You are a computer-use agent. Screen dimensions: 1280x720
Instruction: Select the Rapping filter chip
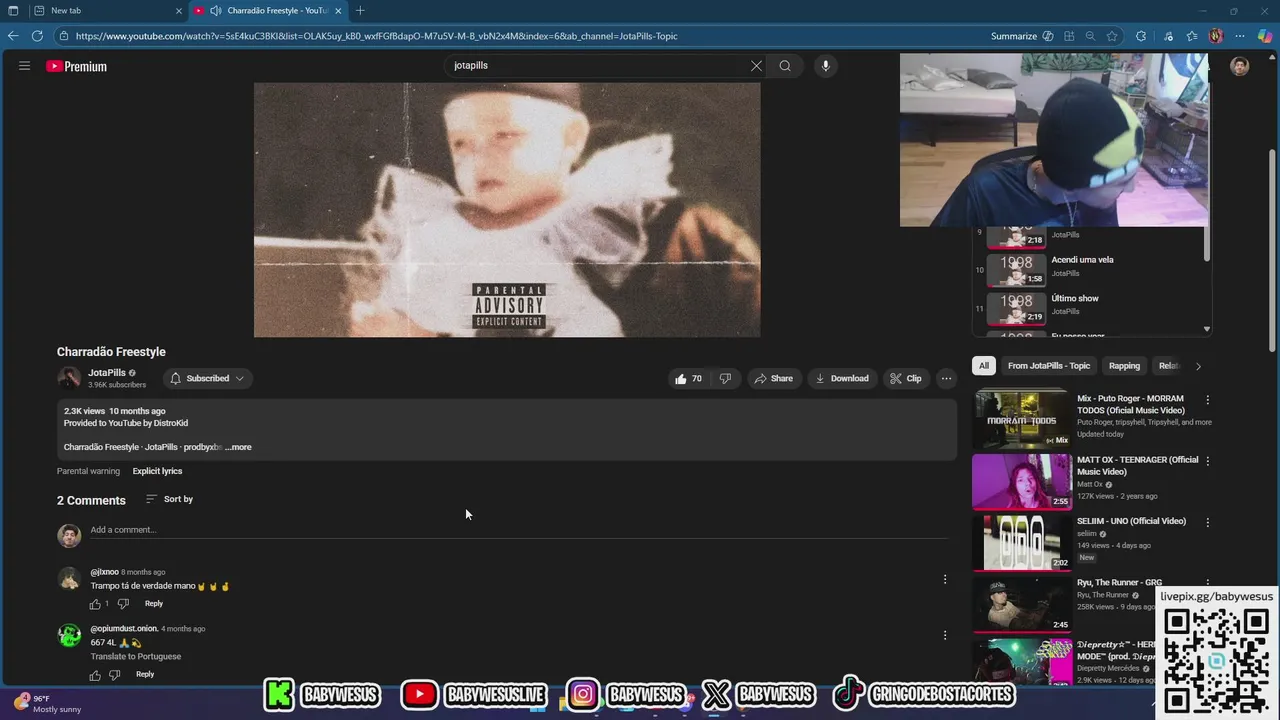click(x=1124, y=366)
